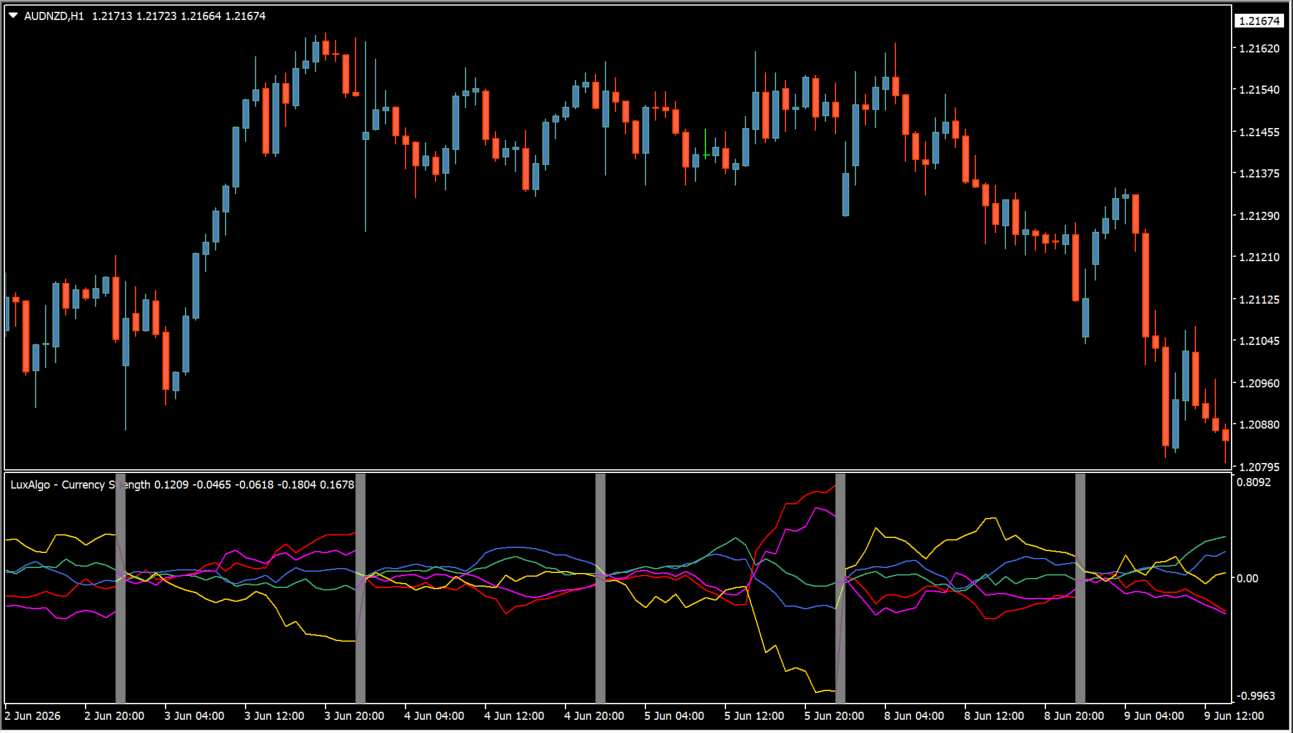Select the gray session bar at 3 Jun 20:00
Viewport: 1293px width, 733px height.
[x=361, y=589]
